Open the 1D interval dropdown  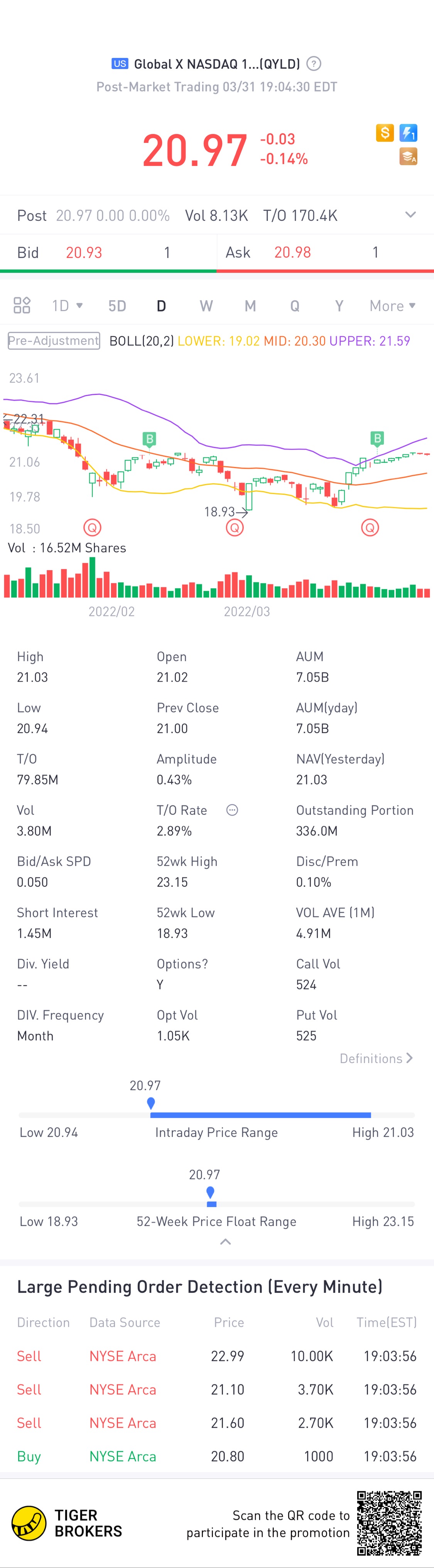coord(67,306)
